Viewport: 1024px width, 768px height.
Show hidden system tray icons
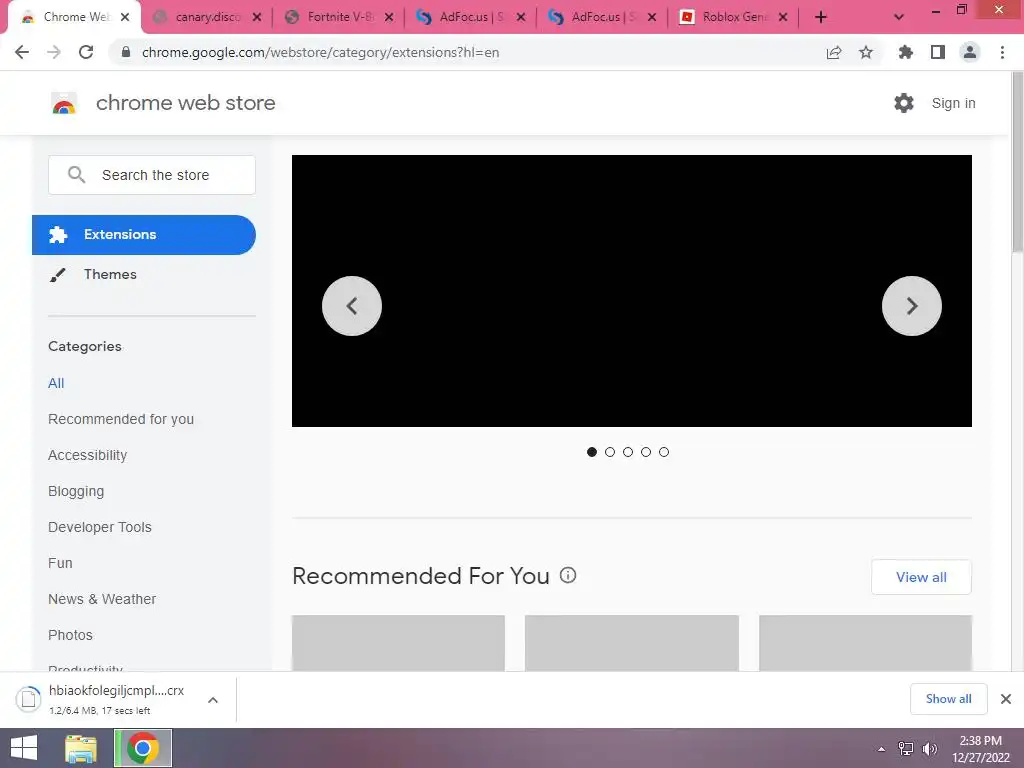pos(882,749)
